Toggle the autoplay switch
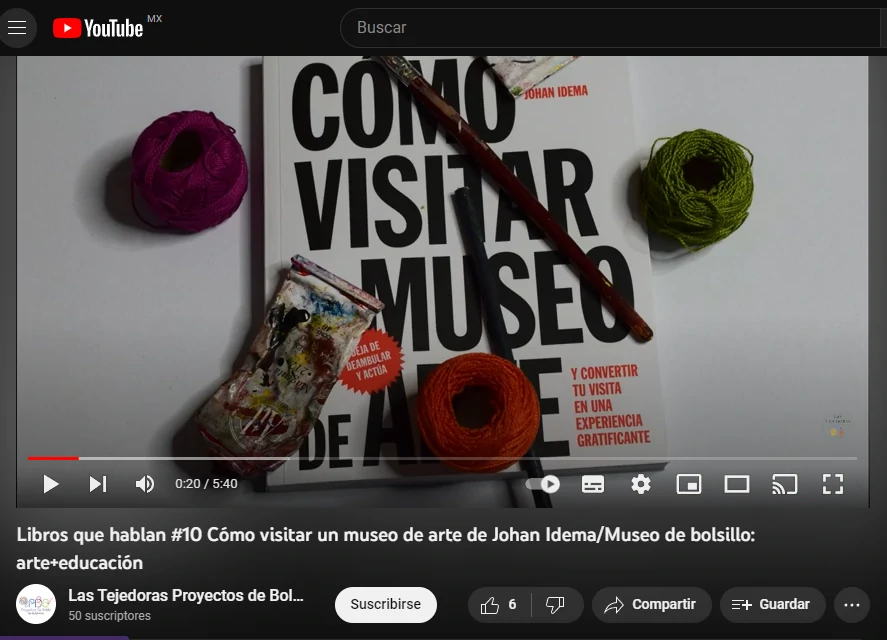The width and height of the screenshot is (887, 640). click(x=543, y=484)
